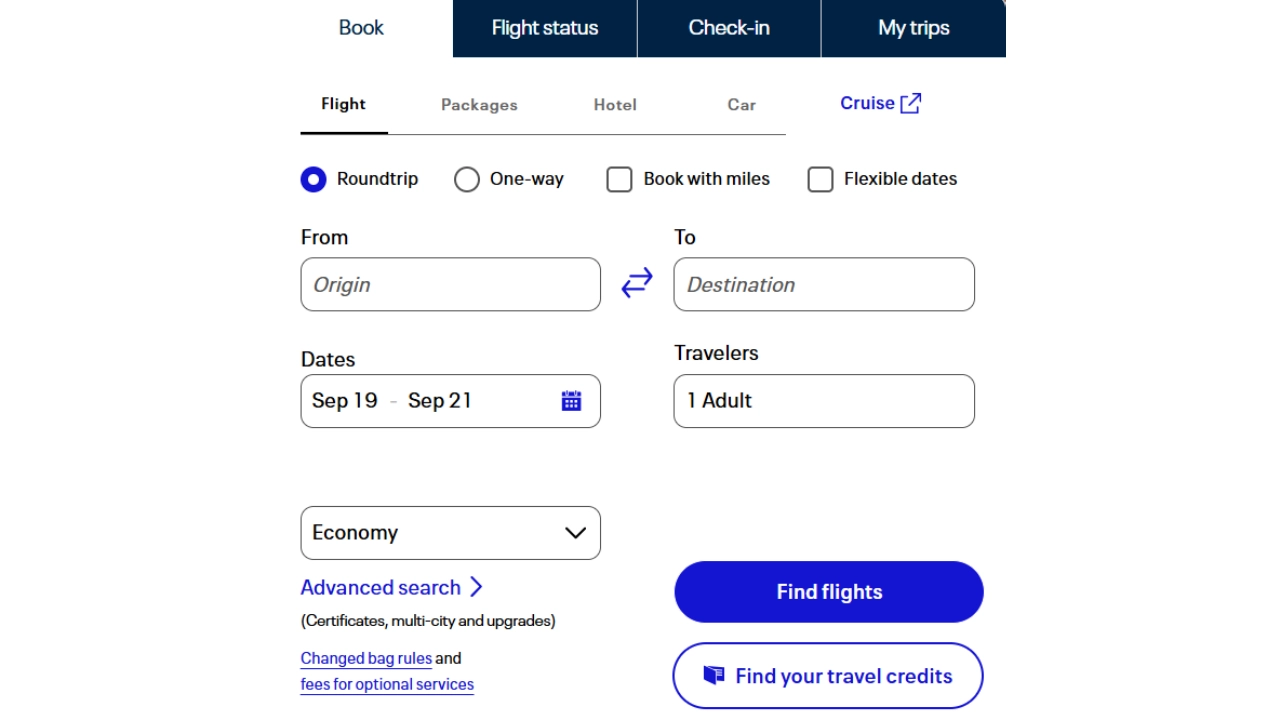Open the Economy cabin class dropdown
The width and height of the screenshot is (1280, 720).
click(x=450, y=533)
